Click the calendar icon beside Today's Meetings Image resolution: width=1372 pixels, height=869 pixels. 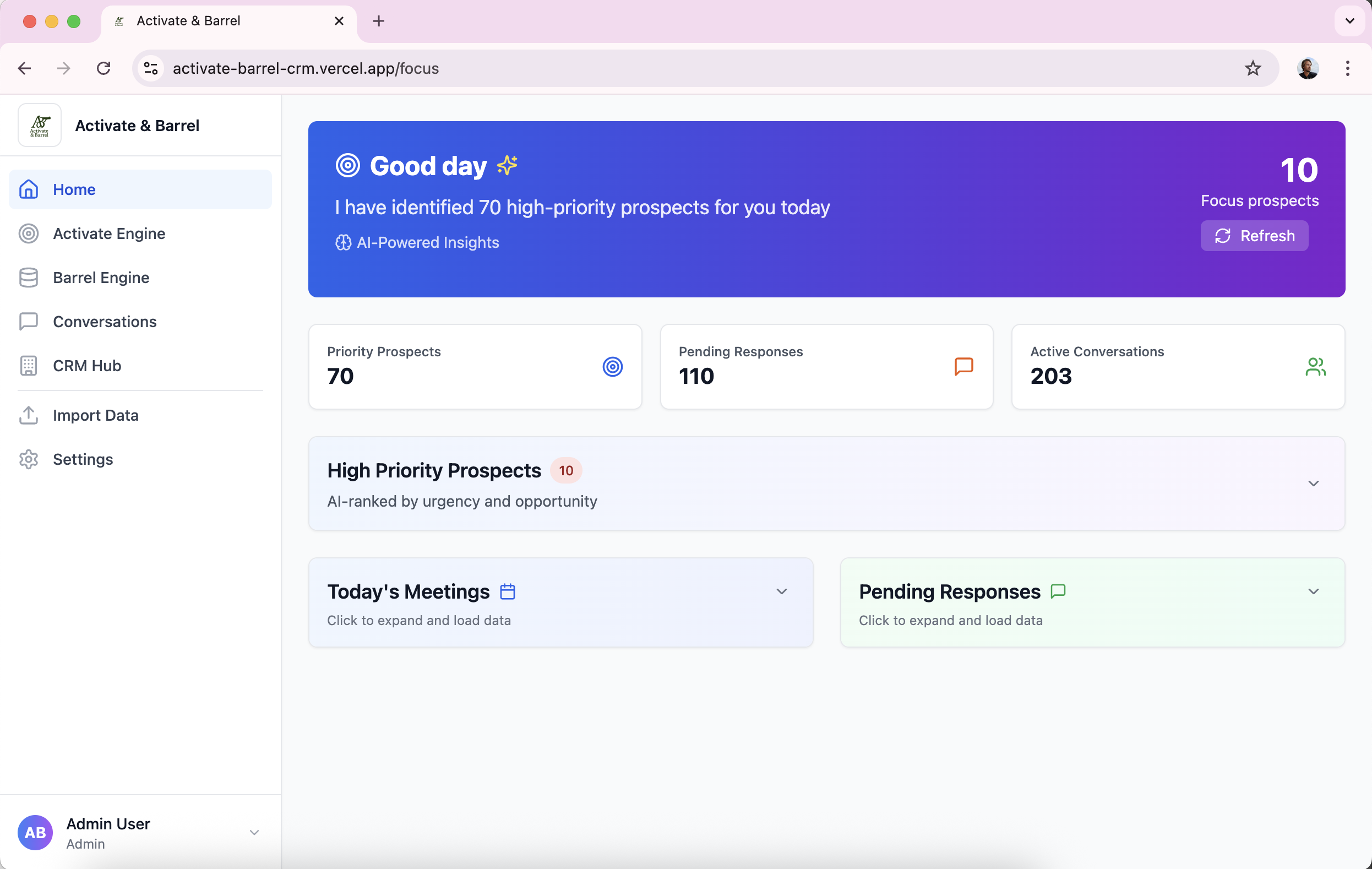point(508,591)
